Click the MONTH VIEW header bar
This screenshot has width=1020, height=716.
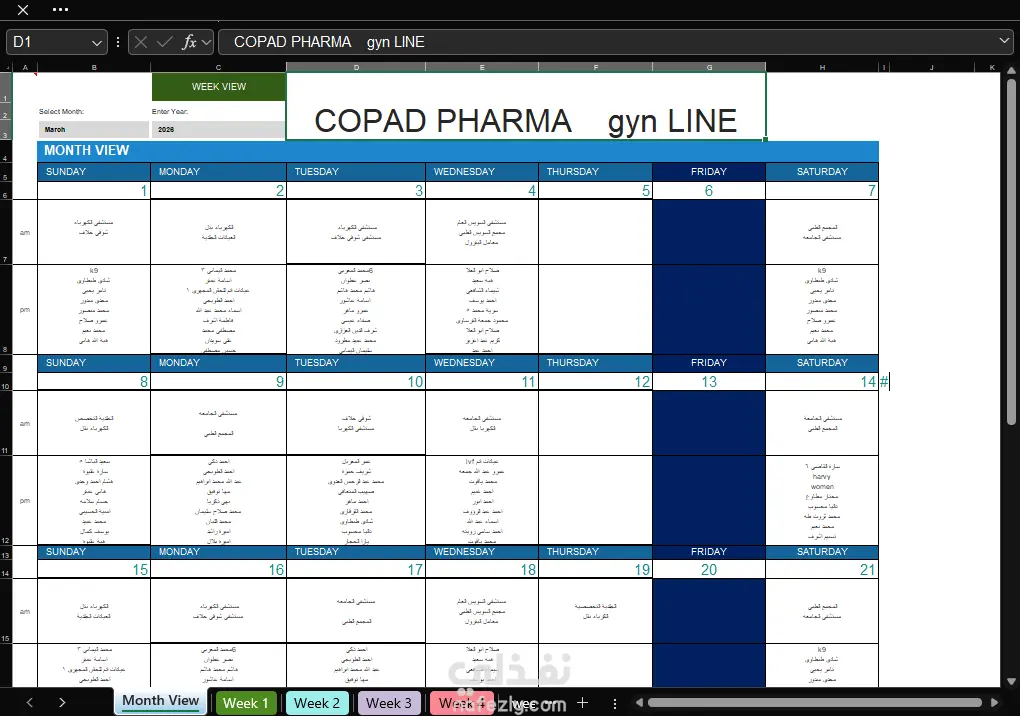coord(458,151)
